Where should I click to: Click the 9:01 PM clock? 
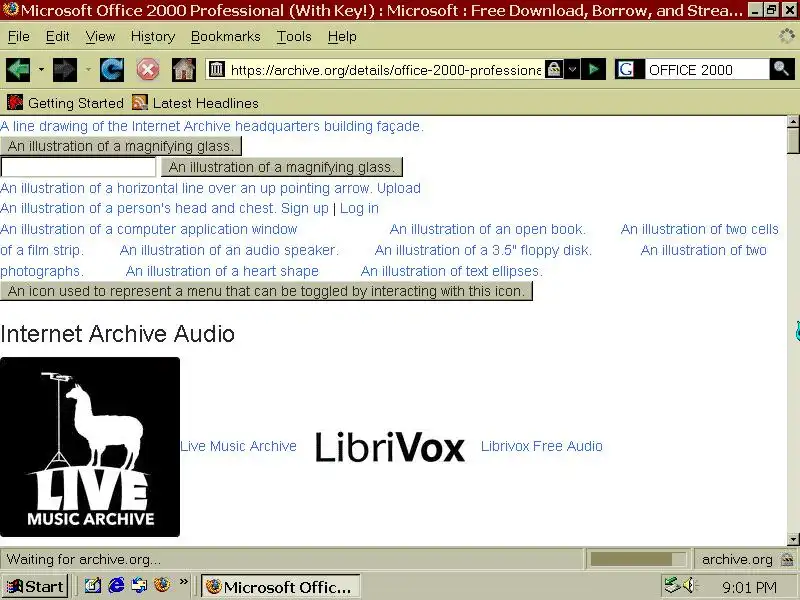point(749,588)
